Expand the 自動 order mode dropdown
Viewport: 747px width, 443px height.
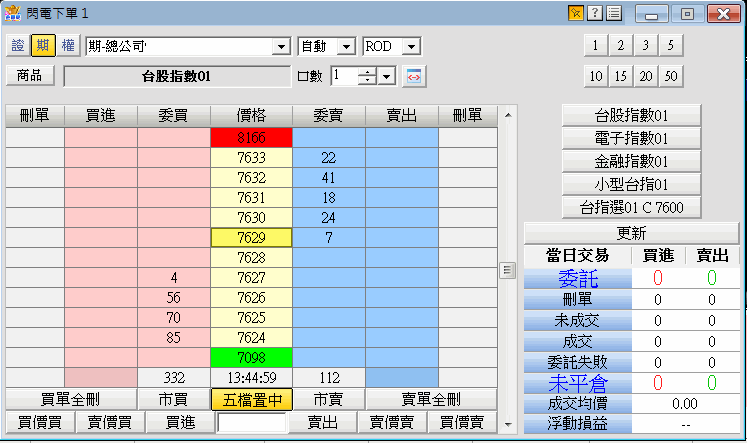coord(346,47)
